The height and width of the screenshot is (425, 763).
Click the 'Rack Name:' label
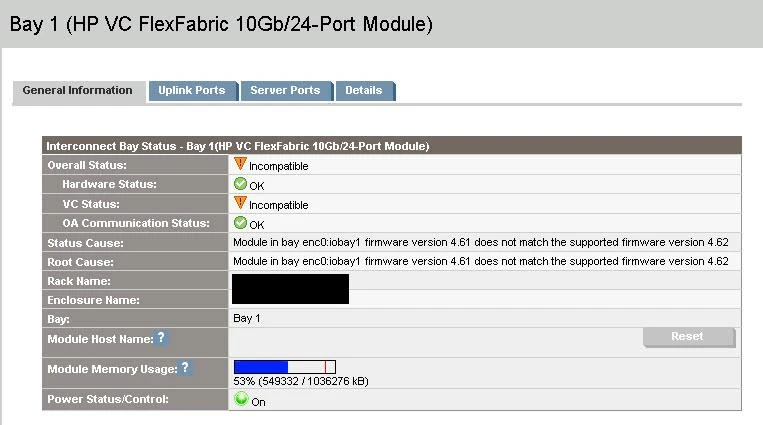coord(79,281)
